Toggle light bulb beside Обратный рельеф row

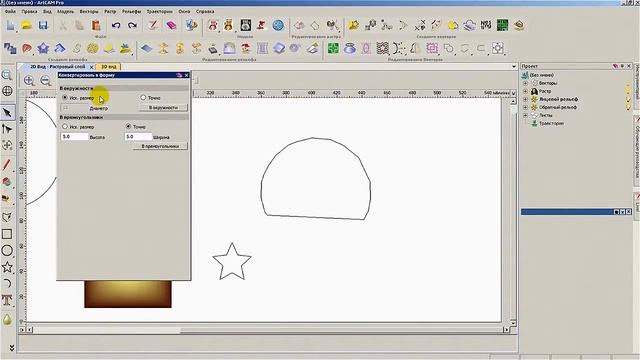[628, 107]
